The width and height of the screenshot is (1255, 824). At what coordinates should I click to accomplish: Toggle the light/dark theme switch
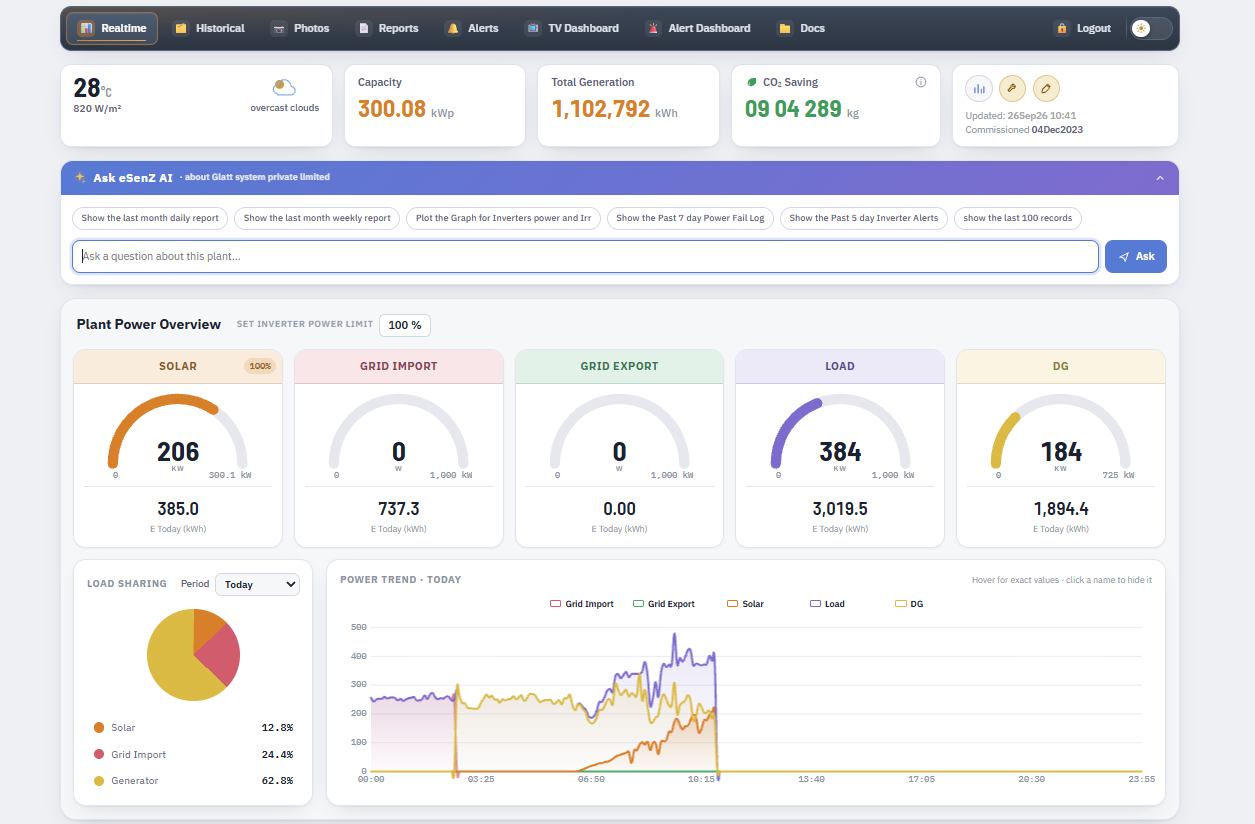click(1150, 28)
